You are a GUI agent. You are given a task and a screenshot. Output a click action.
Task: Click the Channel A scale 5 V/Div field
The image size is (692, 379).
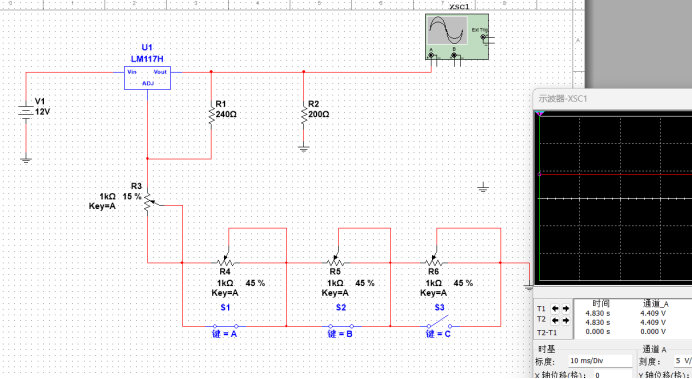click(x=683, y=361)
